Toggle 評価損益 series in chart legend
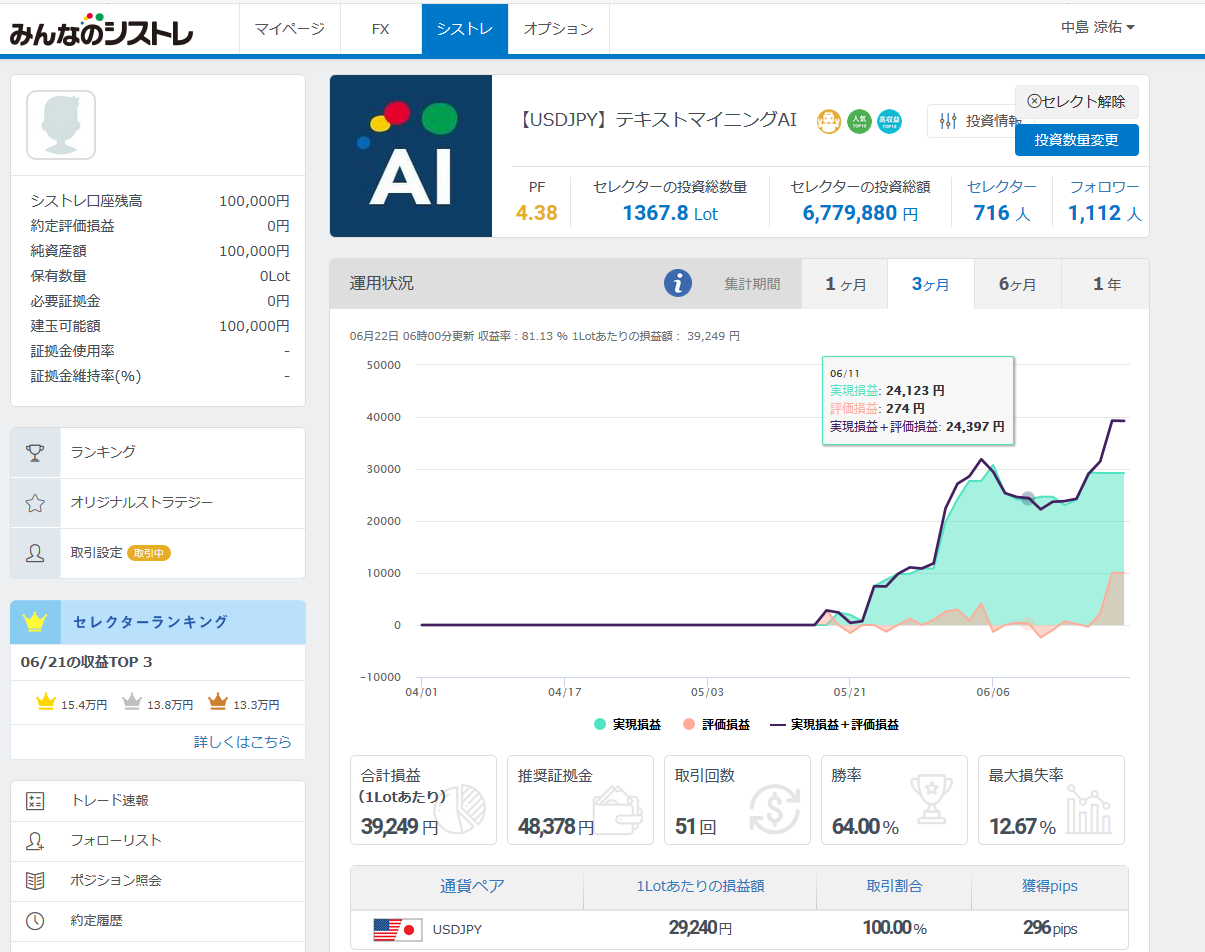Screen dimensions: 1205x952 [x=717, y=725]
